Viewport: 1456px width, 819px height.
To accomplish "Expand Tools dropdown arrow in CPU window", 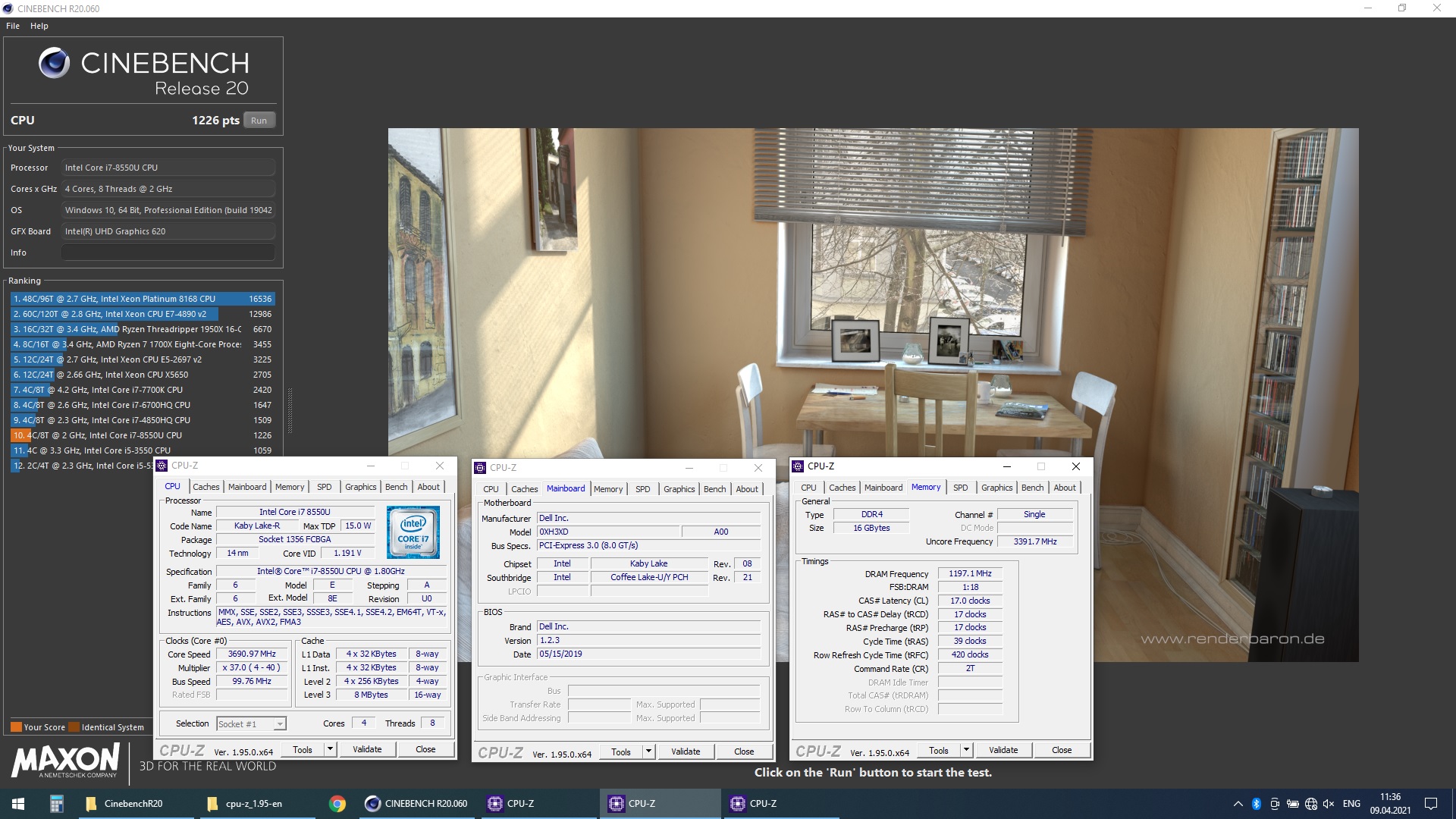I will point(330,749).
